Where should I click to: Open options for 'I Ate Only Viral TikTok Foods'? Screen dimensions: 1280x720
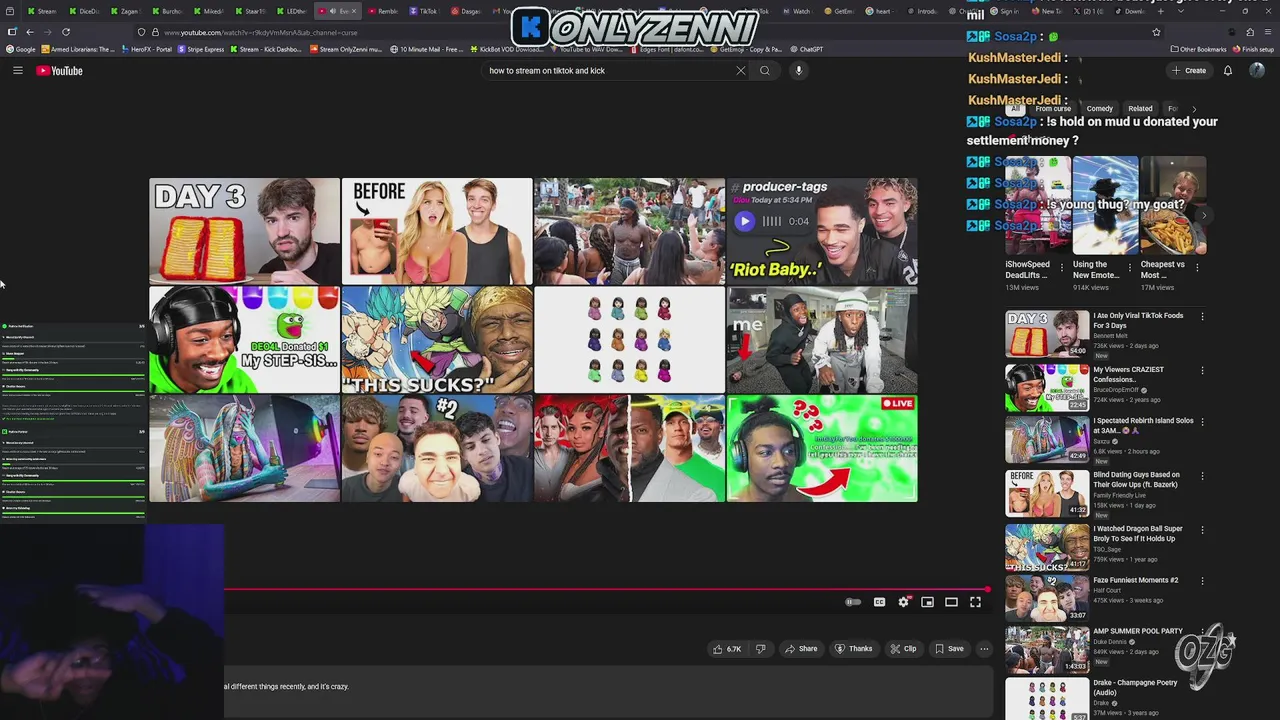point(1202,317)
